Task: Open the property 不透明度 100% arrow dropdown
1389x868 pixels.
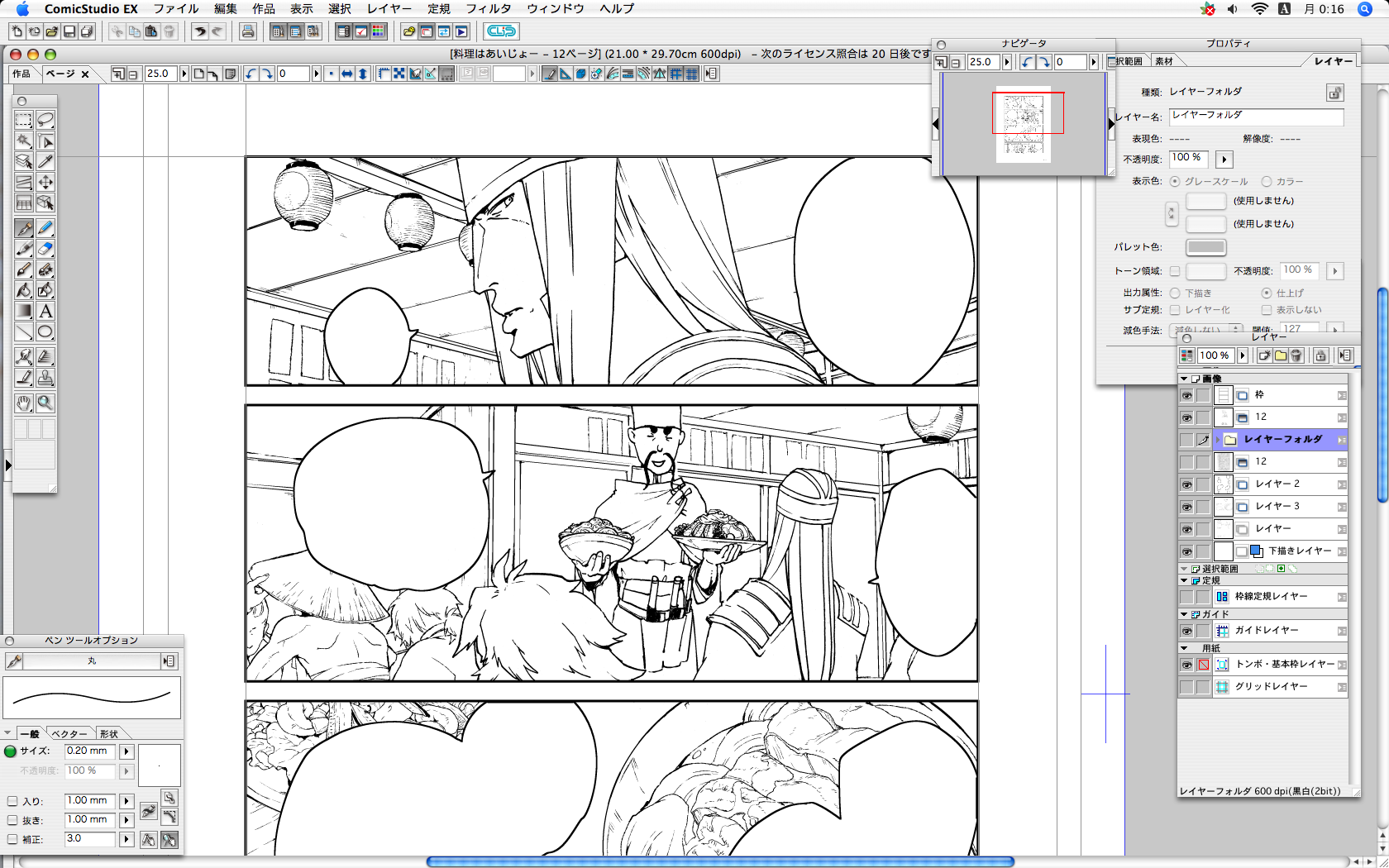Action: 1224,159
